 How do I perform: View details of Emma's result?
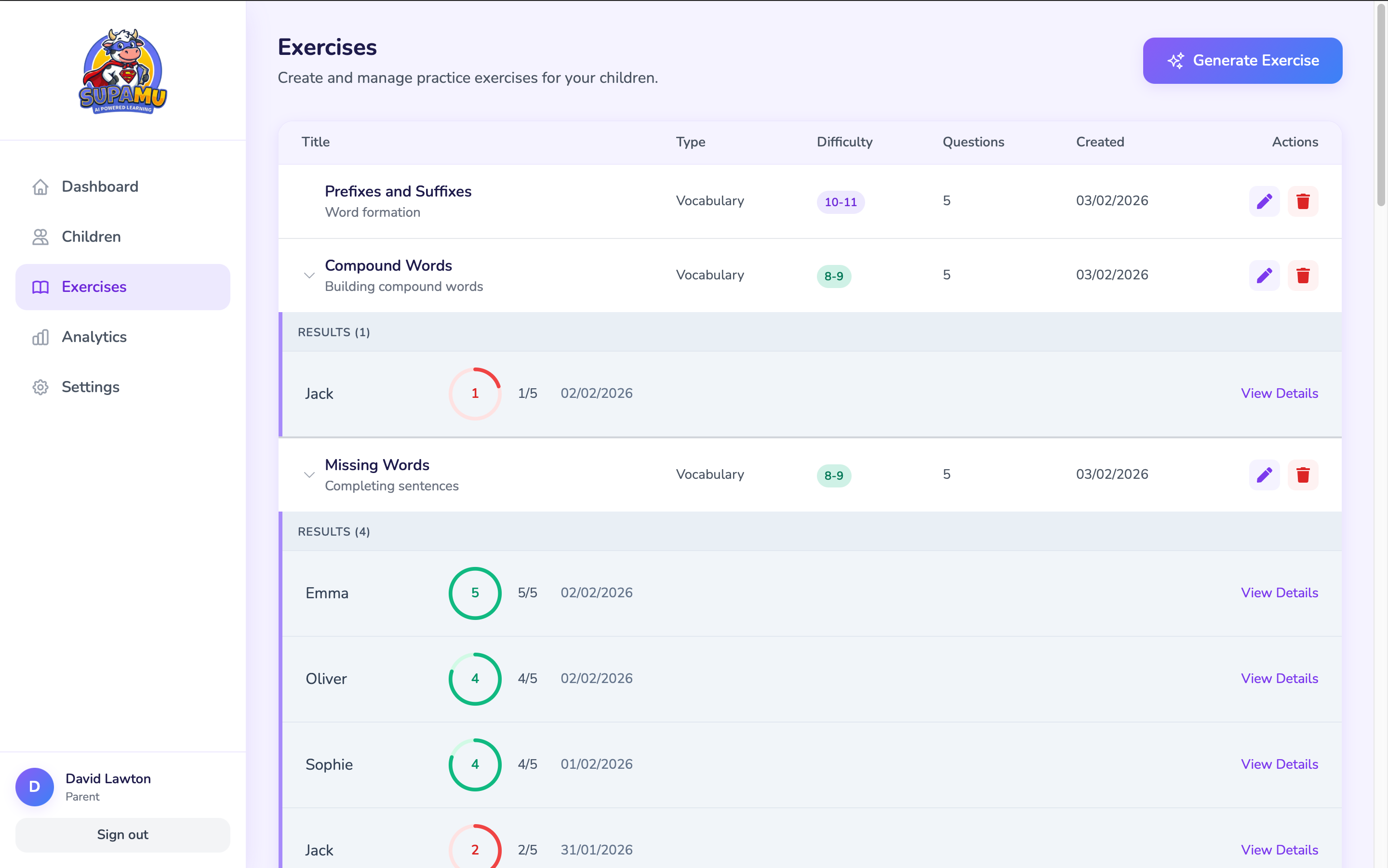tap(1279, 593)
